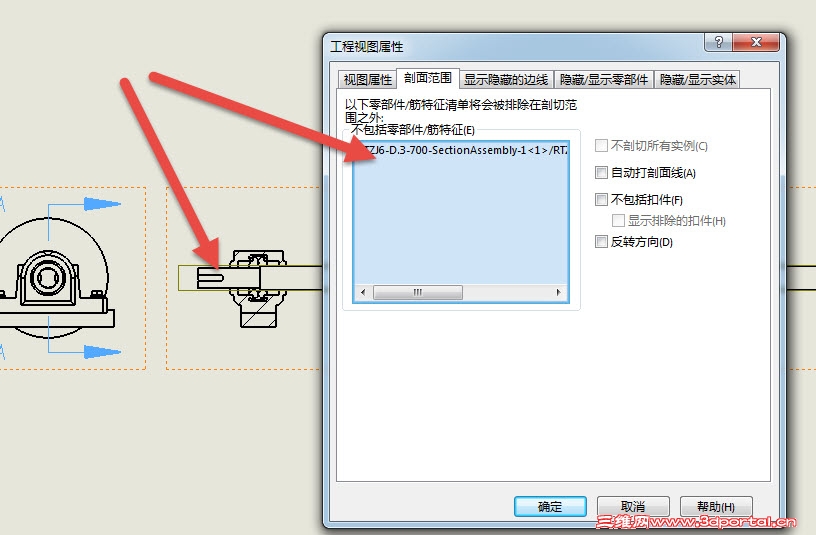Click the lower blue section arrow
Viewport: 816px width, 535px height.
[x=102, y=352]
